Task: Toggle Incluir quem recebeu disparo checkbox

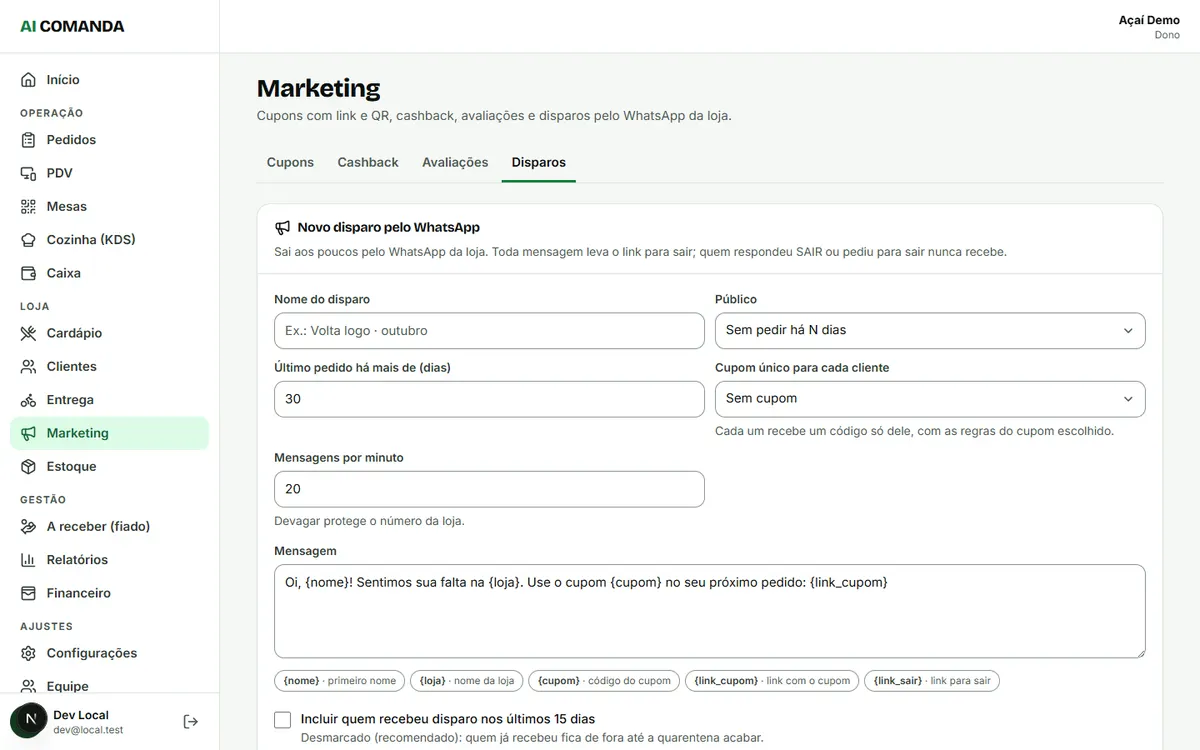Action: point(282,719)
